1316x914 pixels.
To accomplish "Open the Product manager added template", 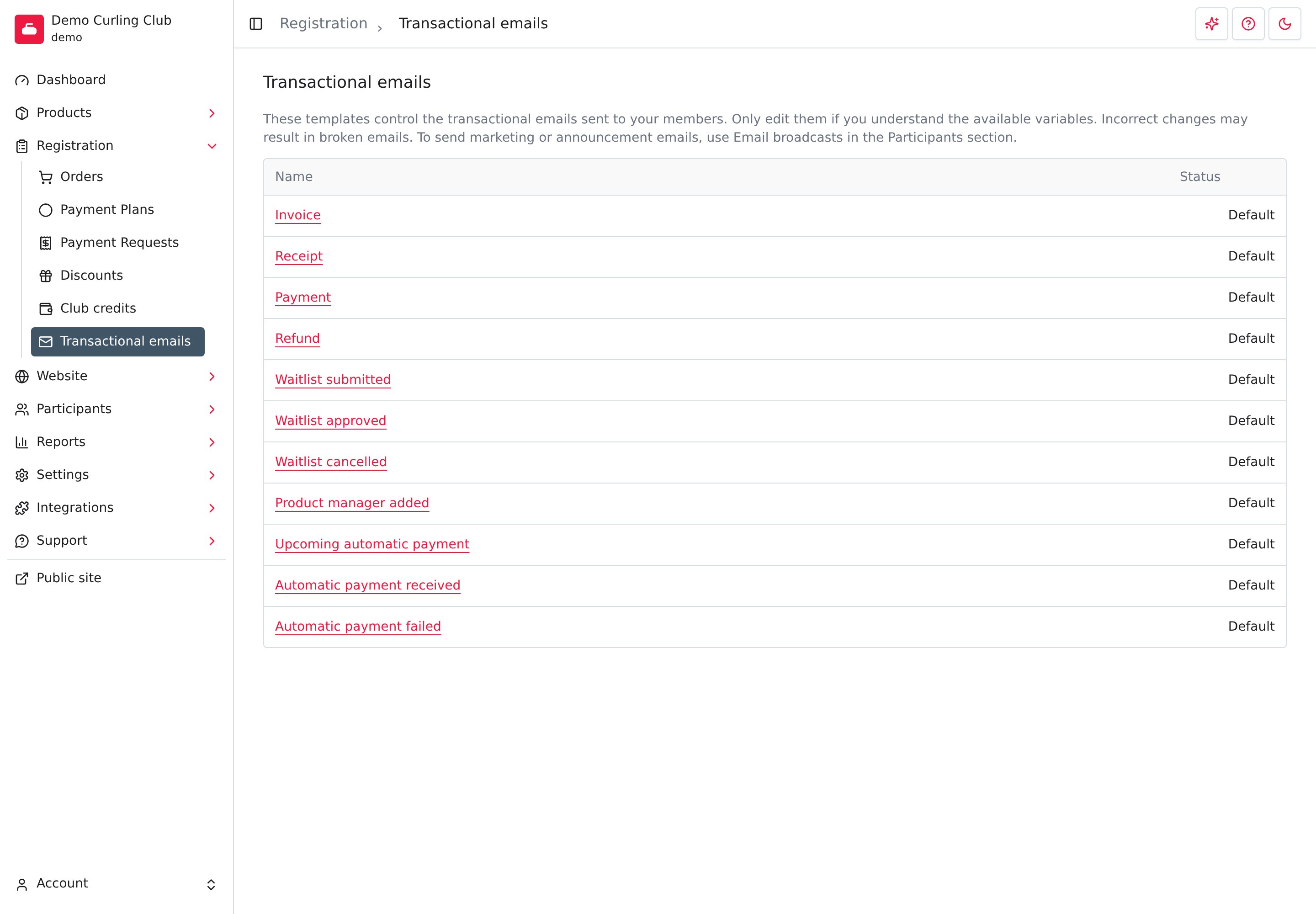I will click(352, 504).
